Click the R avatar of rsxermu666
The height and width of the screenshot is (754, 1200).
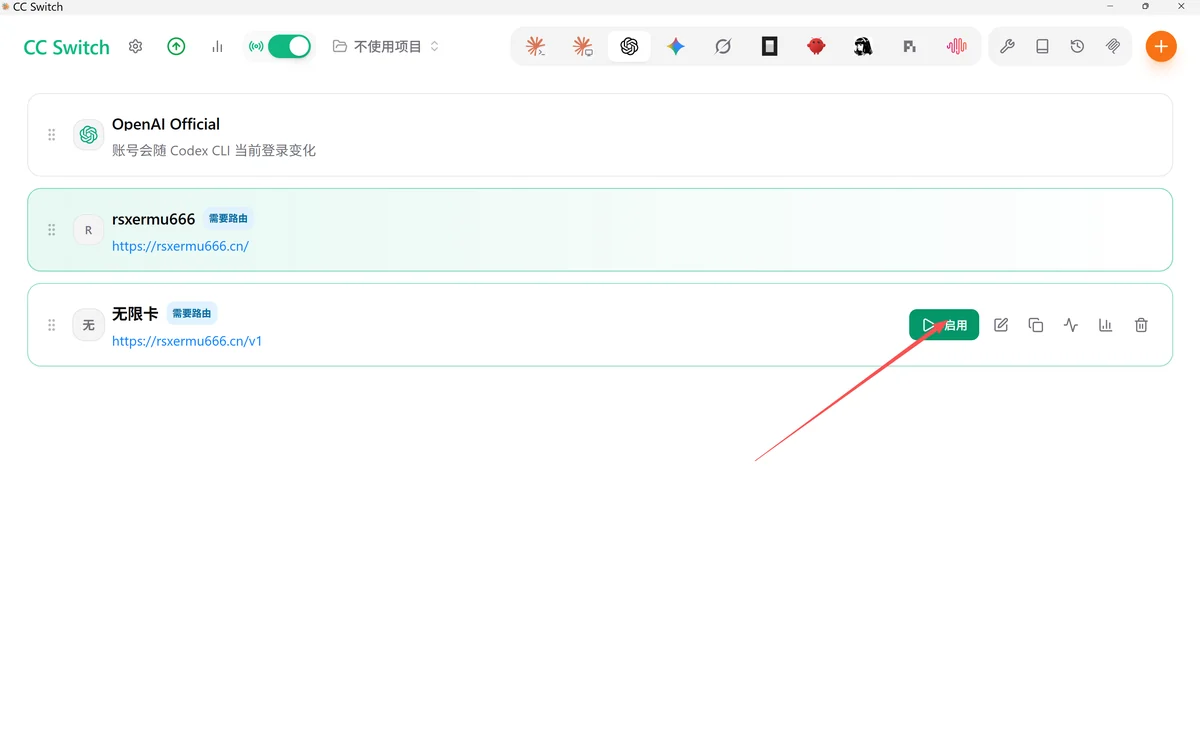(88, 230)
